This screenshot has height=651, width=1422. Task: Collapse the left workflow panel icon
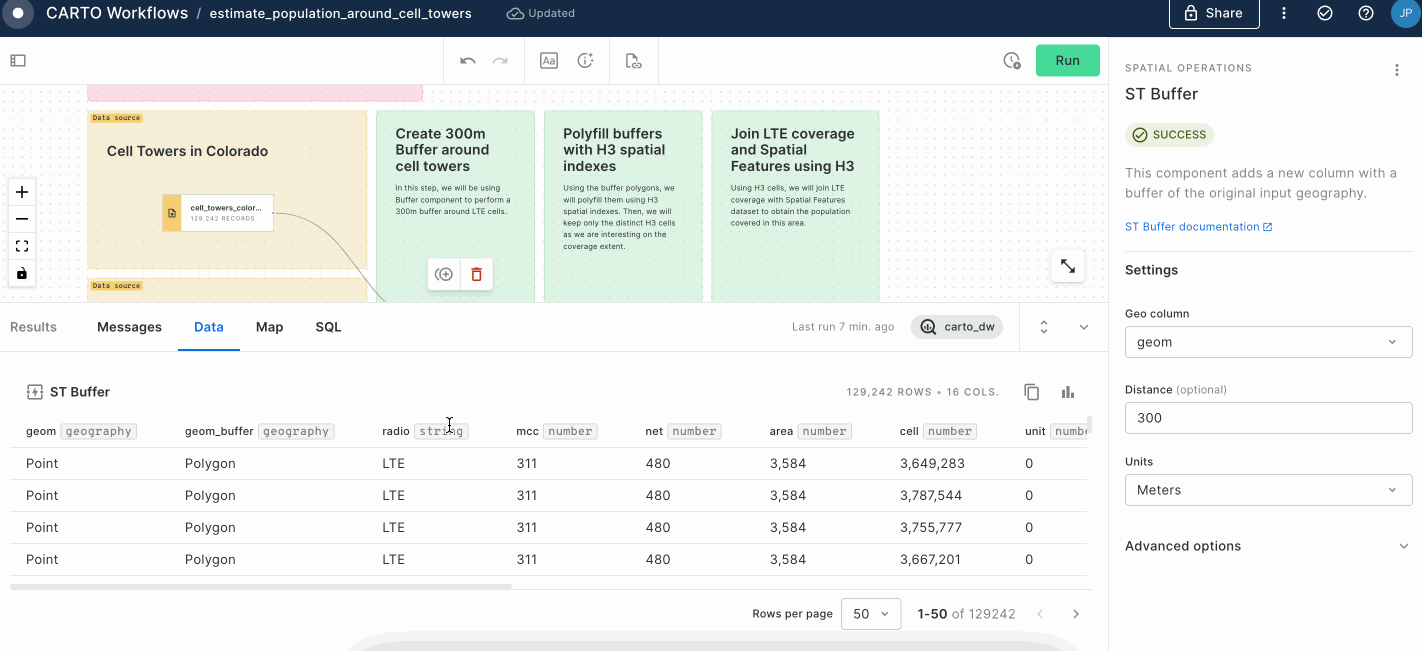(17, 61)
